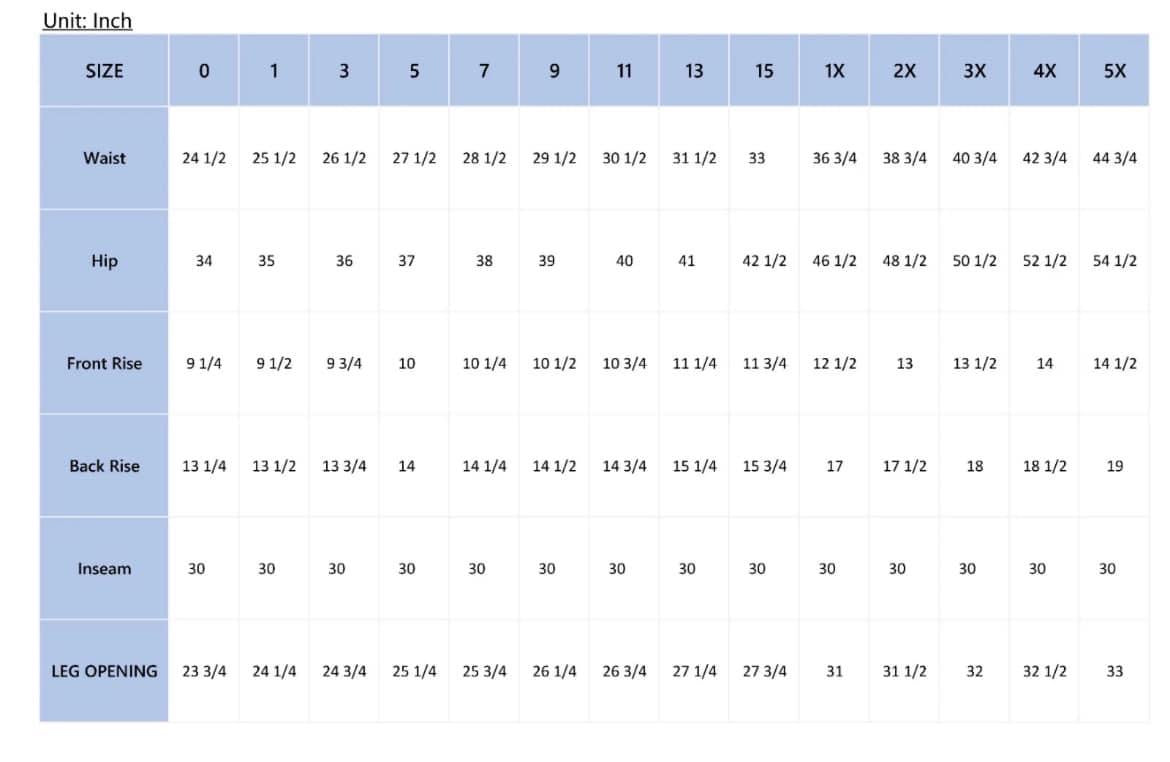This screenshot has height=762, width=1170.
Task: Select hip measurement 54 1/2 cell
Action: click(1114, 261)
